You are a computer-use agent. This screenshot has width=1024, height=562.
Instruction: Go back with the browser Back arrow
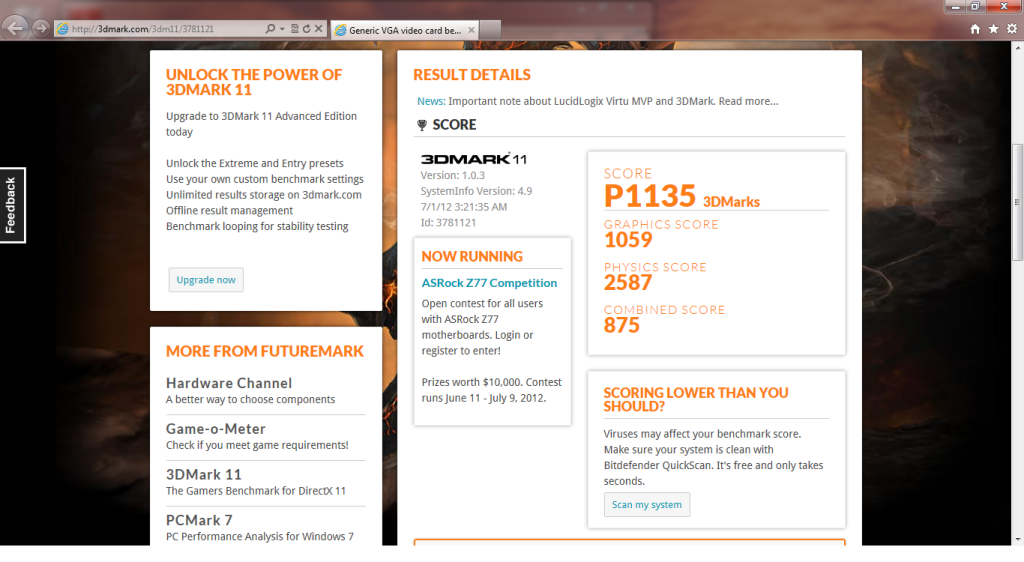16,28
